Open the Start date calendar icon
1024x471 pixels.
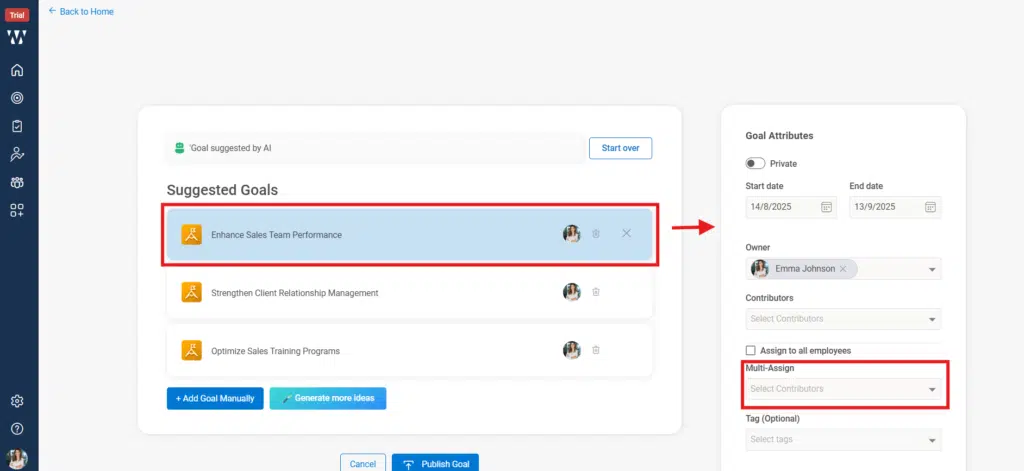pos(826,207)
